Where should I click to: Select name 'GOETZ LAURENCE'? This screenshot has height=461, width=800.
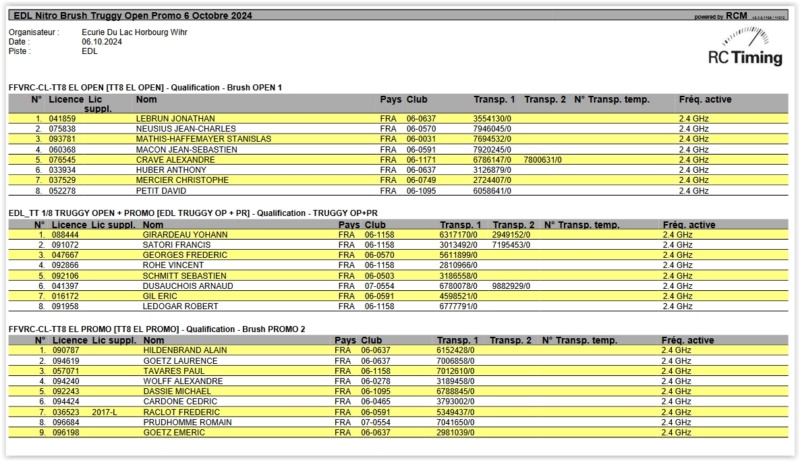[180, 362]
